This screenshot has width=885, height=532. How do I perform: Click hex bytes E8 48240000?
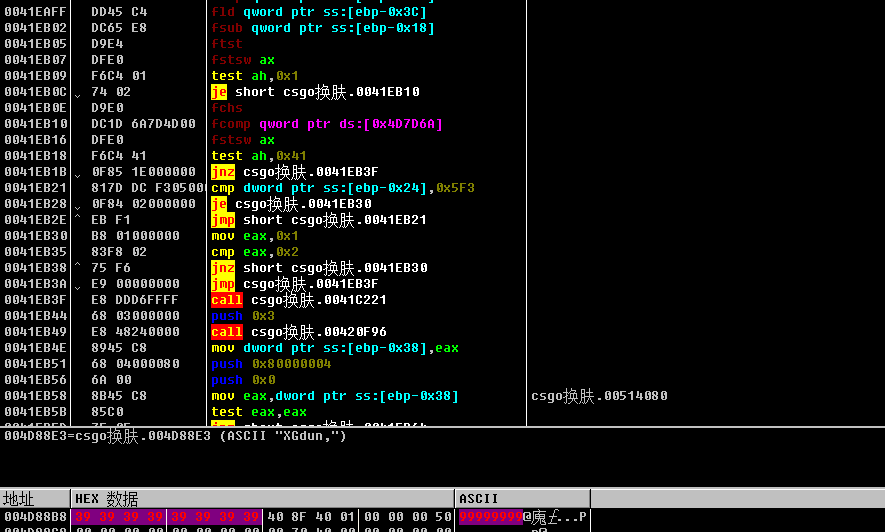[x=135, y=332]
